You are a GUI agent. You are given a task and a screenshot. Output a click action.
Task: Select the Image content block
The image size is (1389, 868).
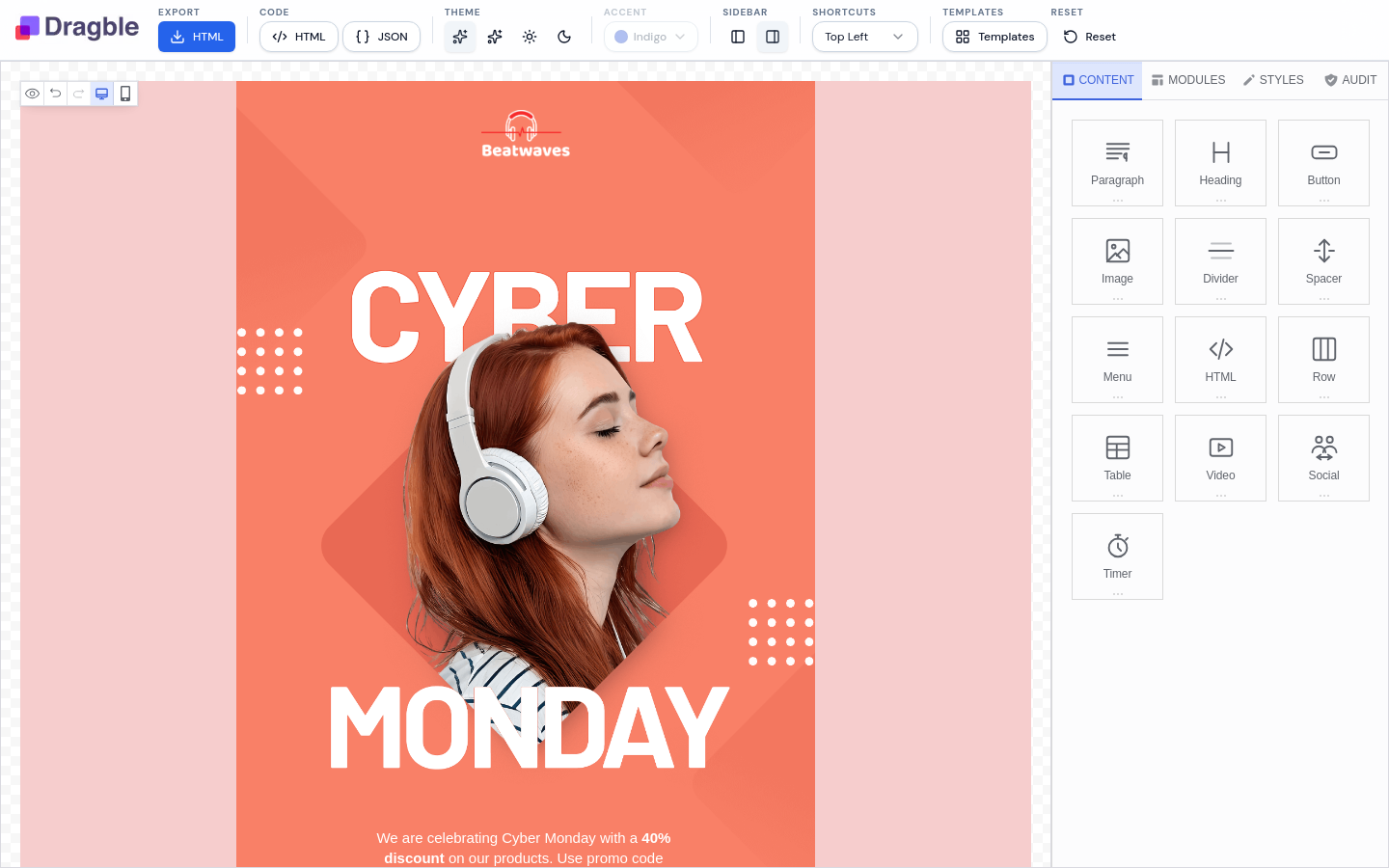[x=1117, y=261]
